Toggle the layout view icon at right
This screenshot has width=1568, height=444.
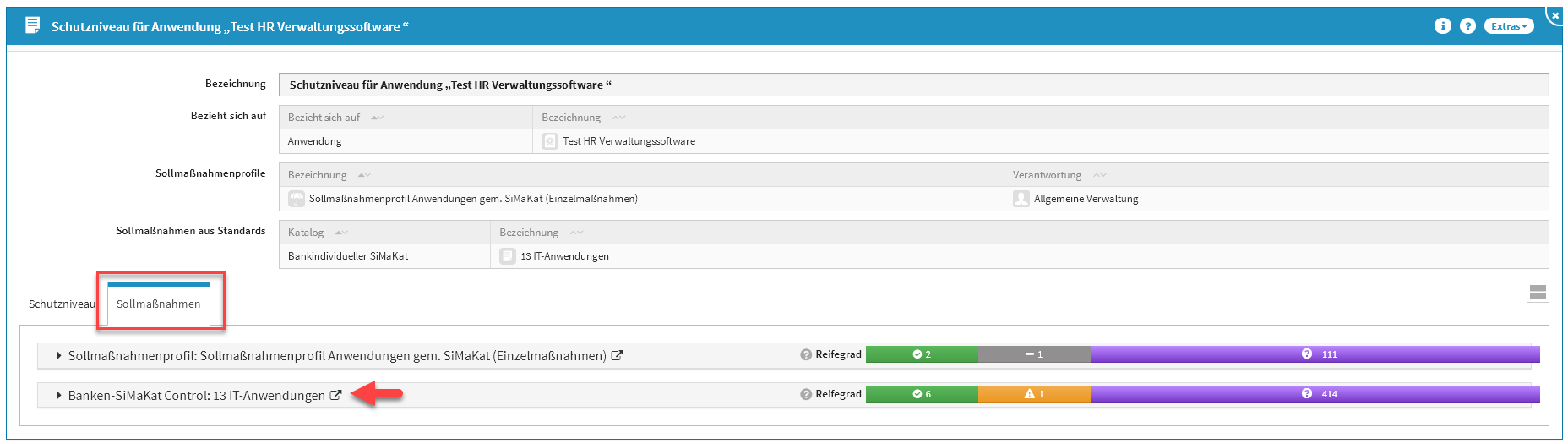pos(1538,293)
